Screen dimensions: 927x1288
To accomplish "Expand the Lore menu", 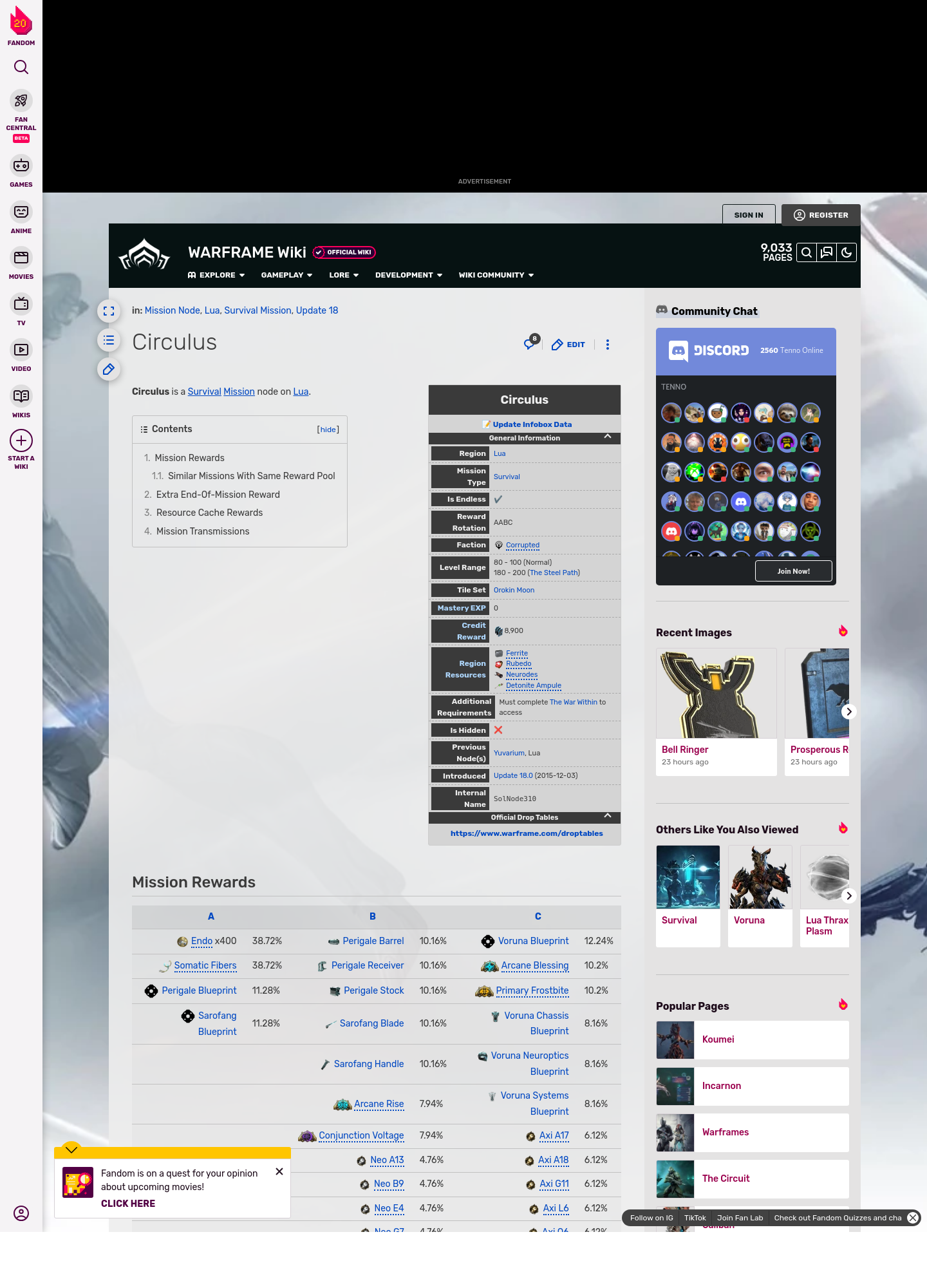I will (344, 275).
